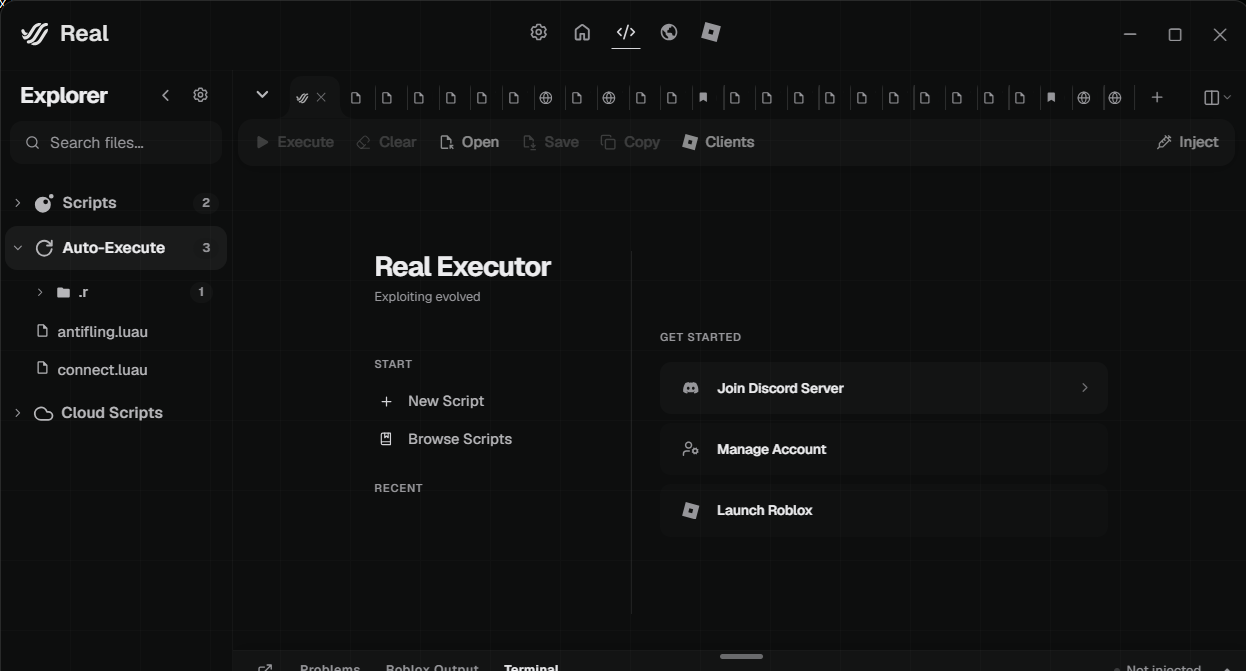Image resolution: width=1246 pixels, height=671 pixels.
Task: Click Join Discord Server
Action: (884, 388)
